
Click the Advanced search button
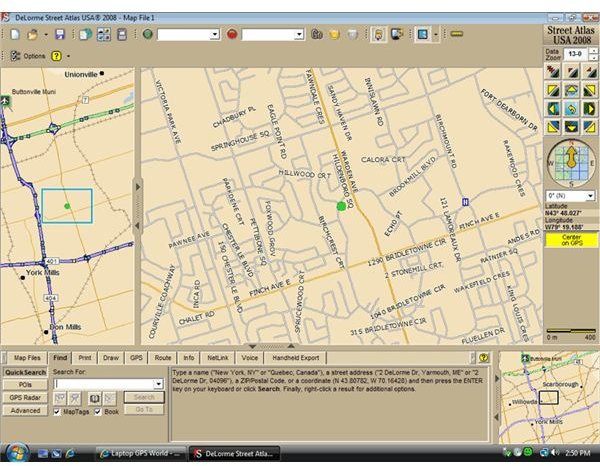[x=25, y=411]
